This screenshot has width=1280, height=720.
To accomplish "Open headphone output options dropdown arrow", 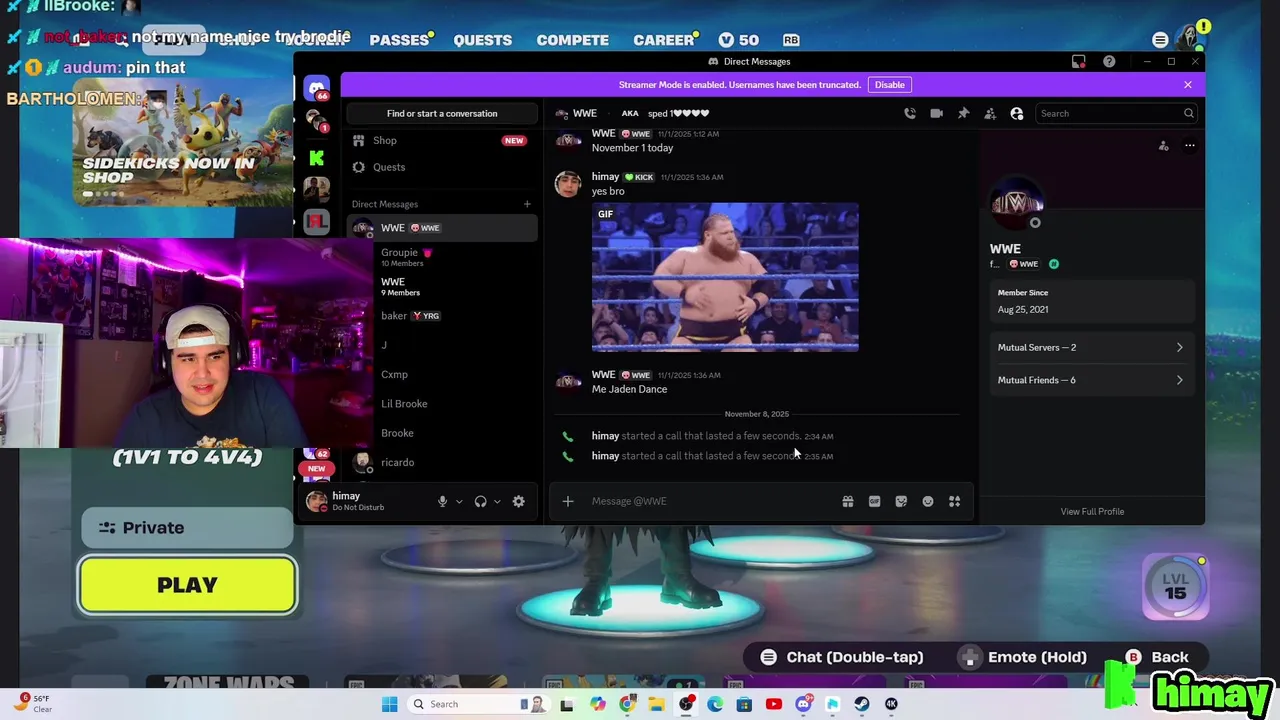I will coord(497,502).
